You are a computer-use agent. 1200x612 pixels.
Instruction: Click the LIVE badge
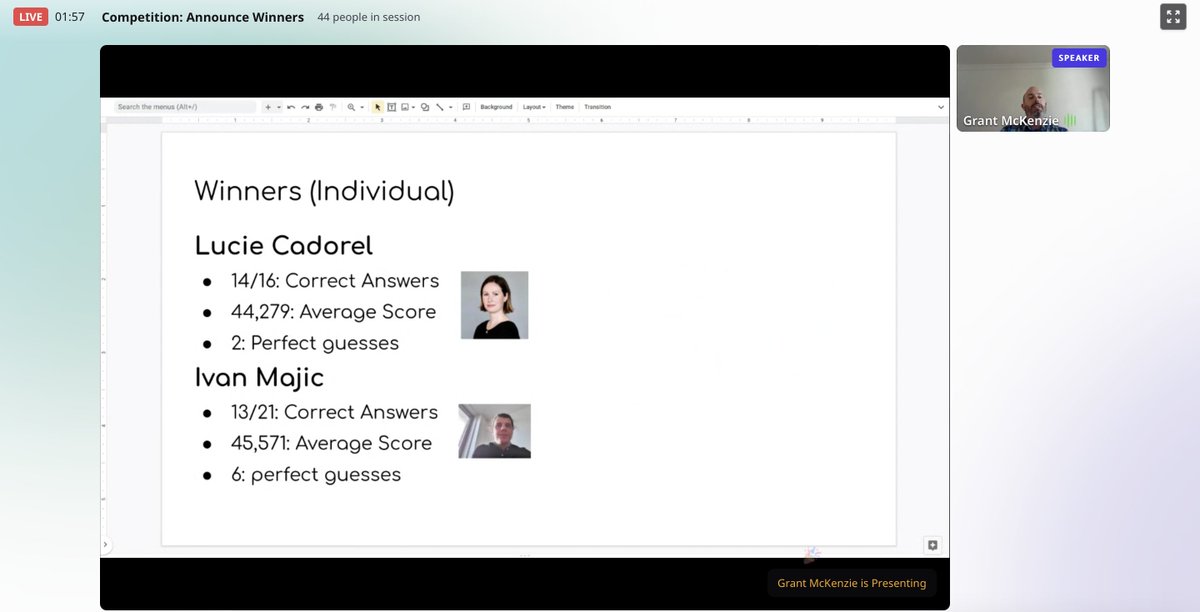tap(30, 17)
